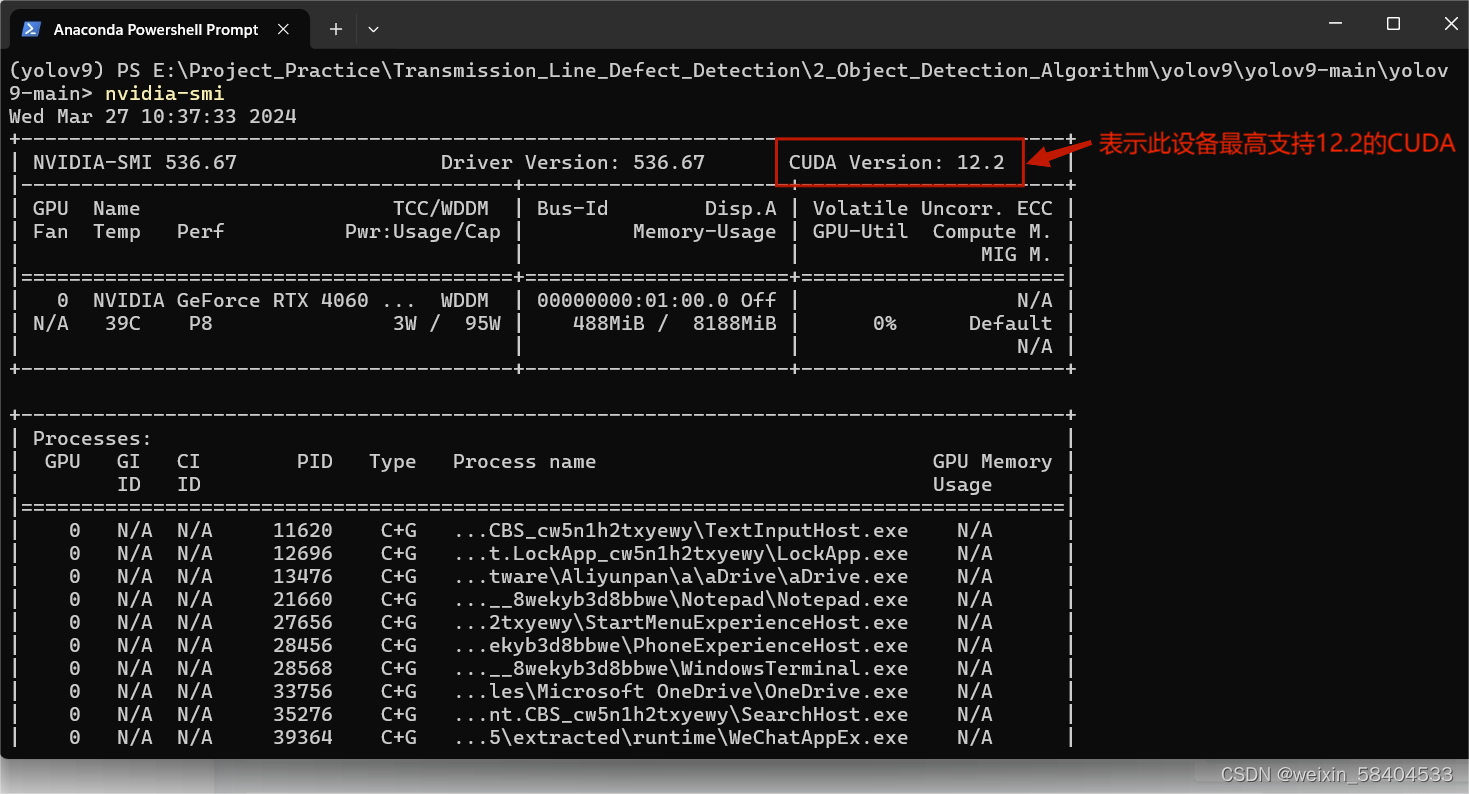Click the PID 11620 value
The height and width of the screenshot is (794, 1469).
coord(315,530)
